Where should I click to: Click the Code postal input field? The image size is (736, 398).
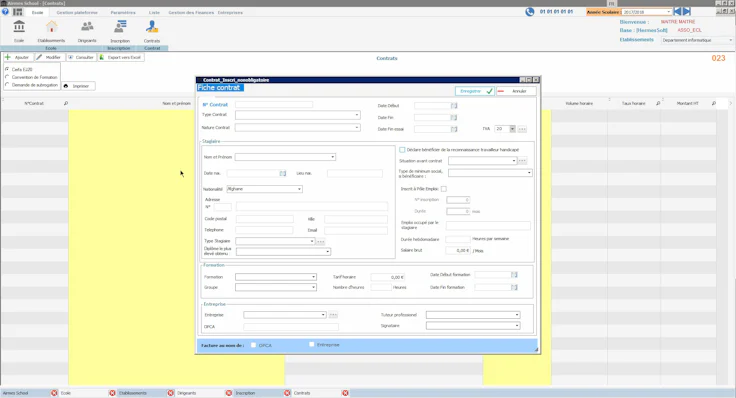coord(264,219)
